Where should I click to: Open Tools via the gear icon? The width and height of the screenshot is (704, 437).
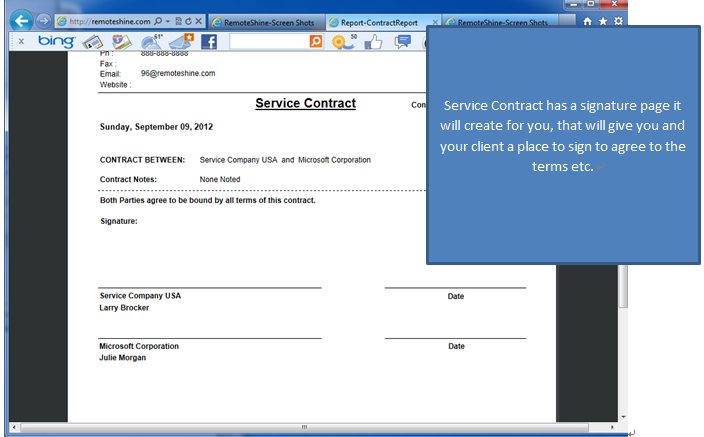618,21
